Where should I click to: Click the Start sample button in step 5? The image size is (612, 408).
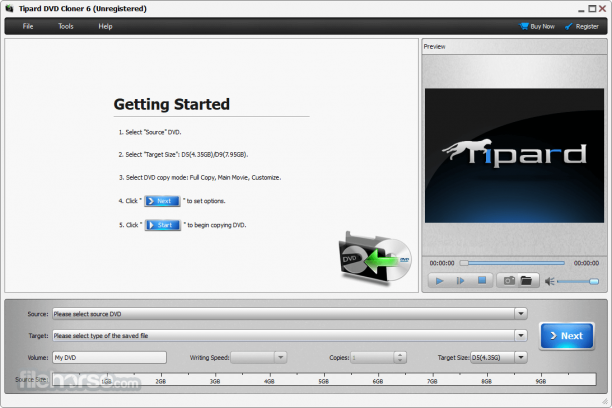(163, 225)
